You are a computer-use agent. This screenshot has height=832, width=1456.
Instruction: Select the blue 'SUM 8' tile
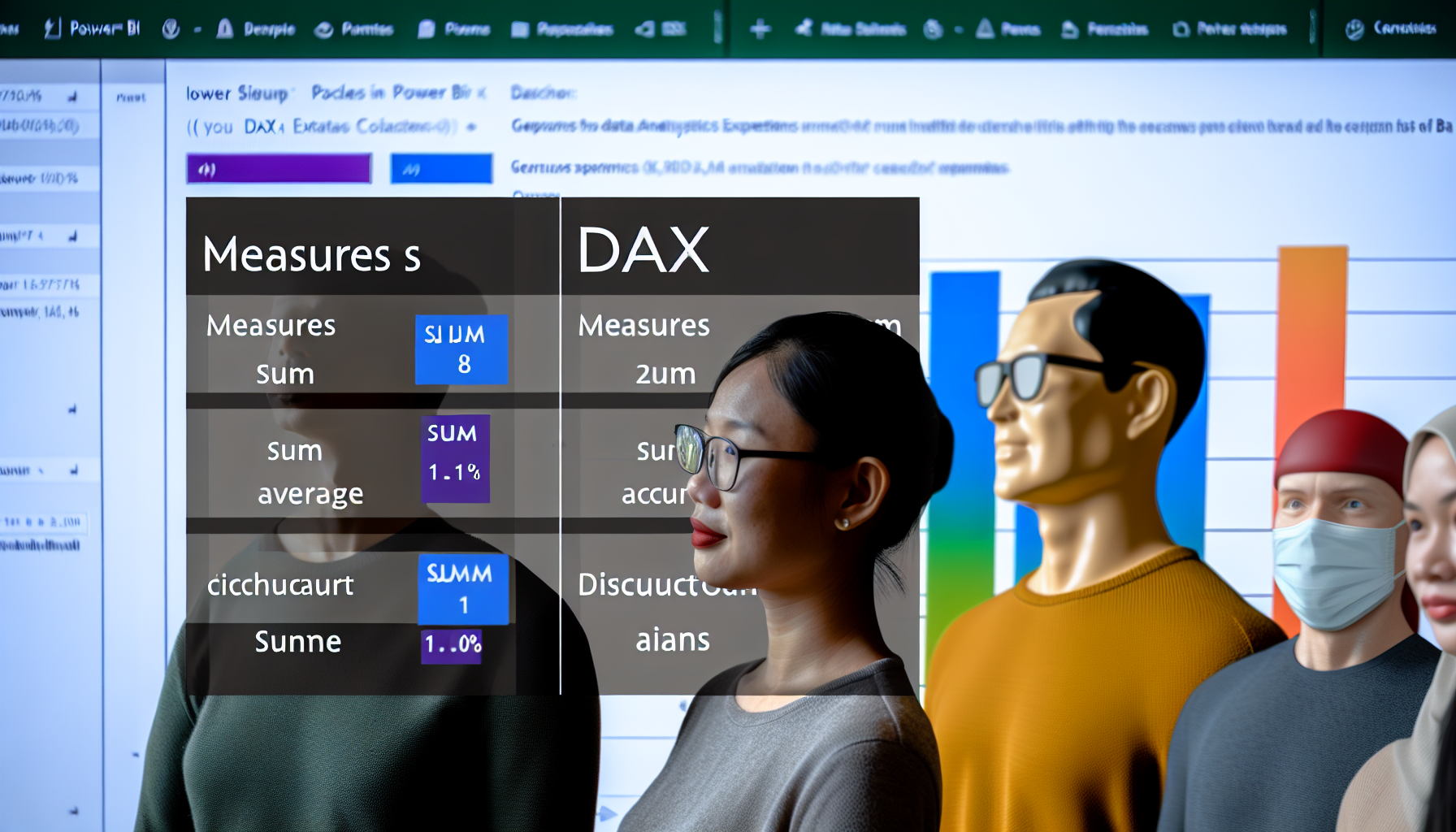point(461,349)
